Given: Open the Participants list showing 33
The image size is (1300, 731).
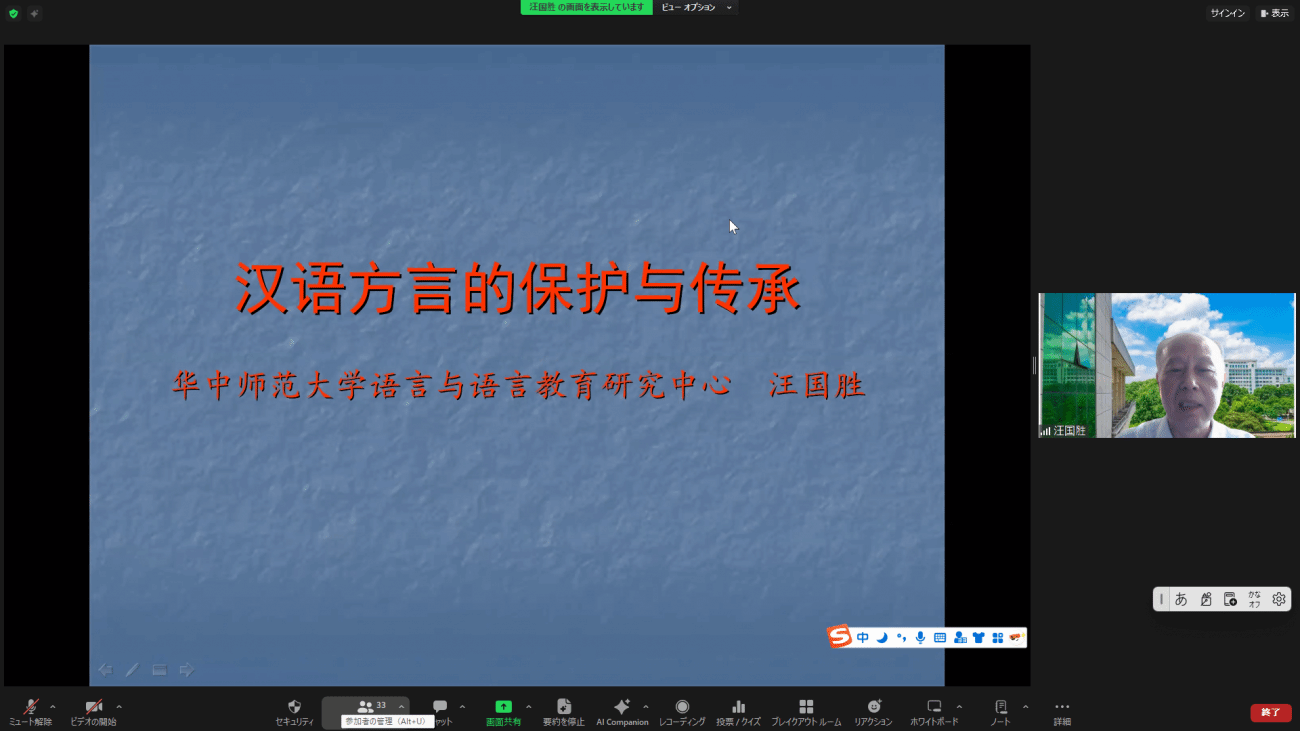Looking at the screenshot, I should (x=366, y=707).
